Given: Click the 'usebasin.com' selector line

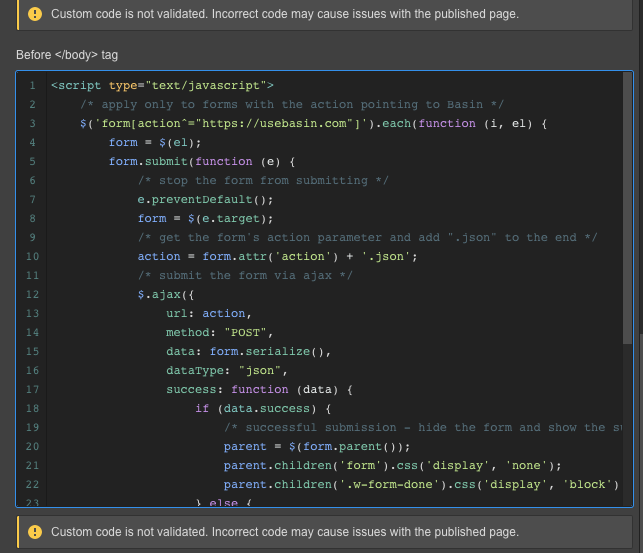Looking at the screenshot, I should (313, 123).
